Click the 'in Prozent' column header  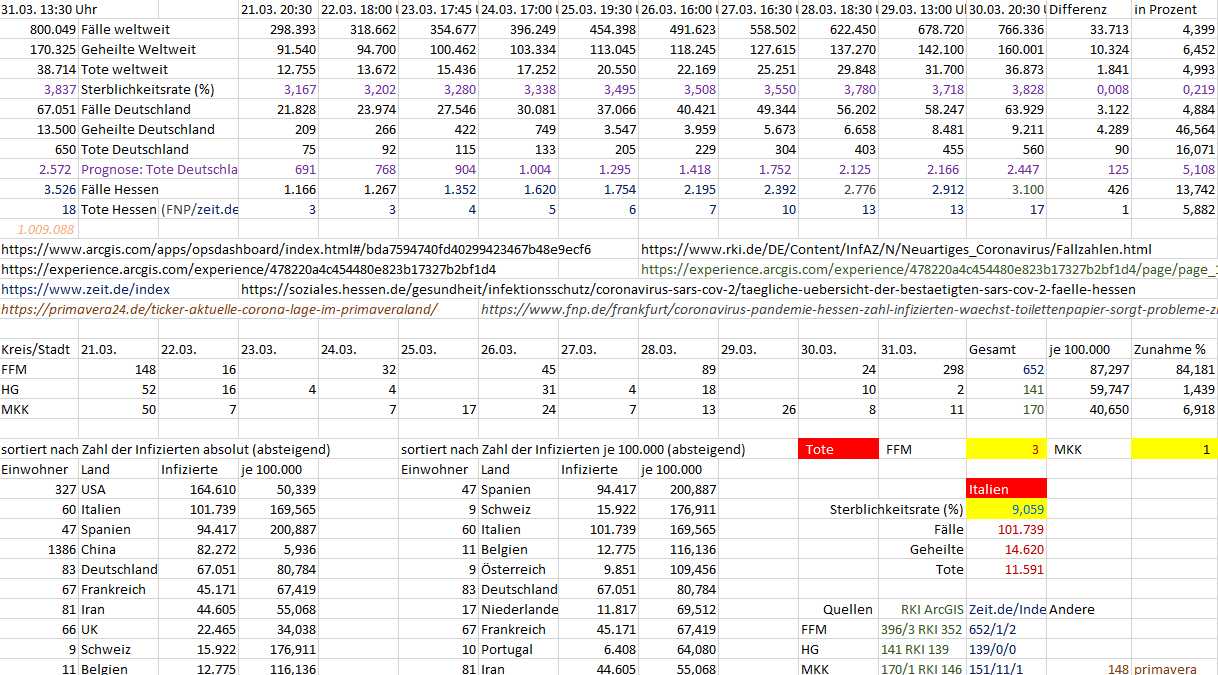(x=1166, y=9)
